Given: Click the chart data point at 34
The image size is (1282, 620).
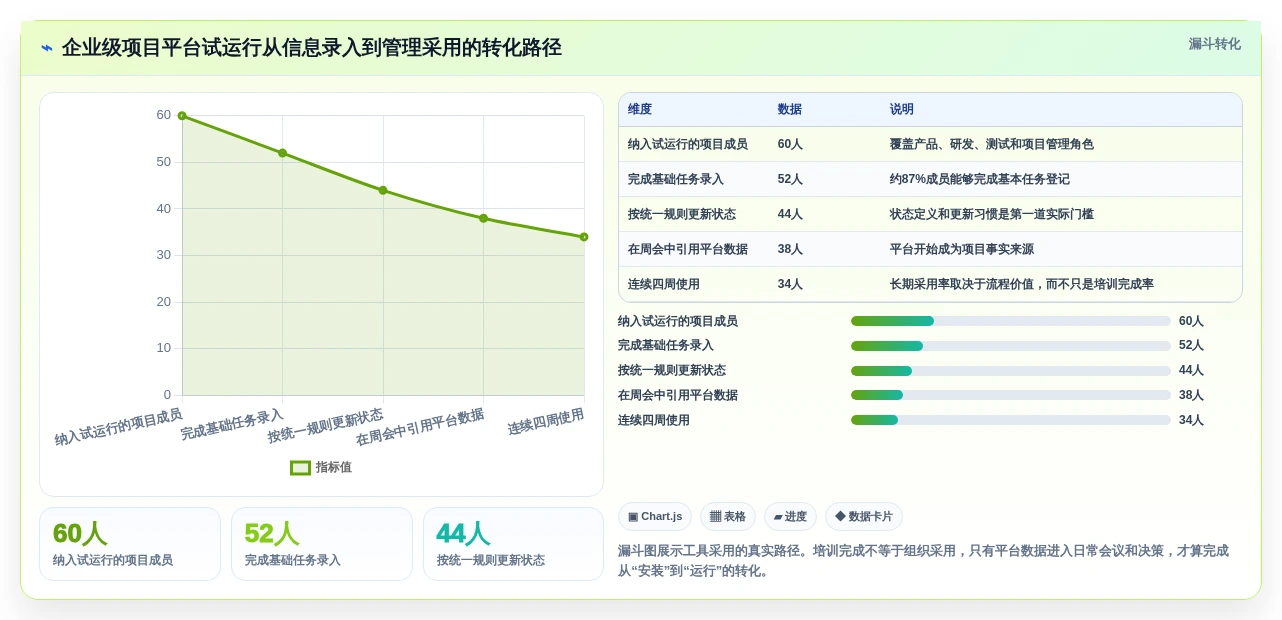Looking at the screenshot, I should pos(584,237).
